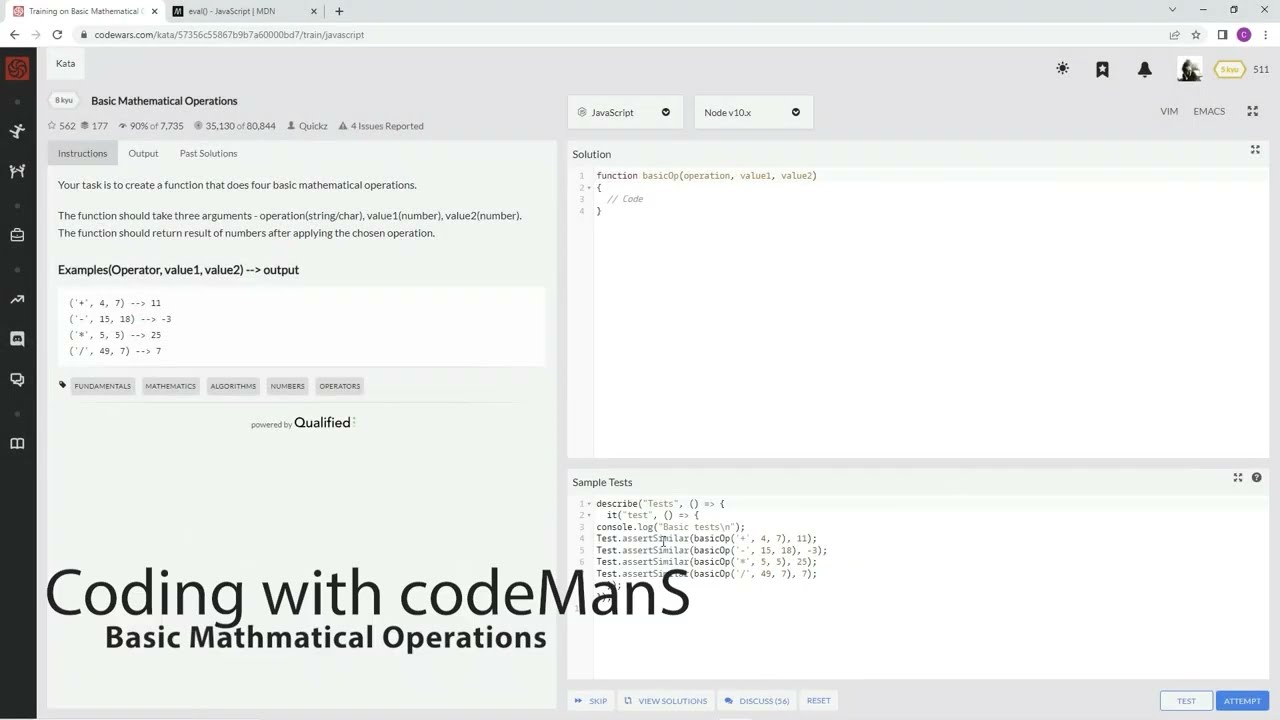Reload the page in browser
1280x720 pixels.
(57, 34)
